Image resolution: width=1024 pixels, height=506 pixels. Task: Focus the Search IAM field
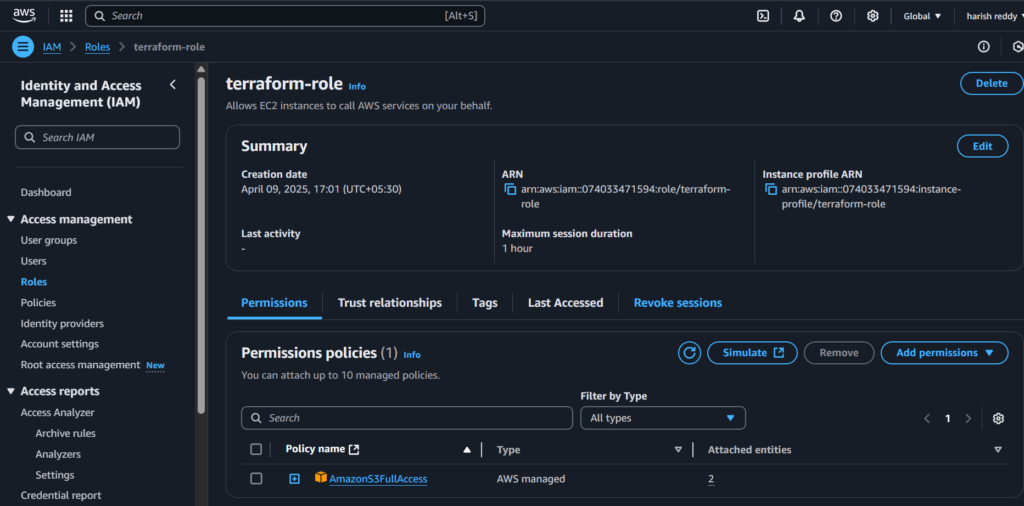pyautogui.click(x=97, y=138)
